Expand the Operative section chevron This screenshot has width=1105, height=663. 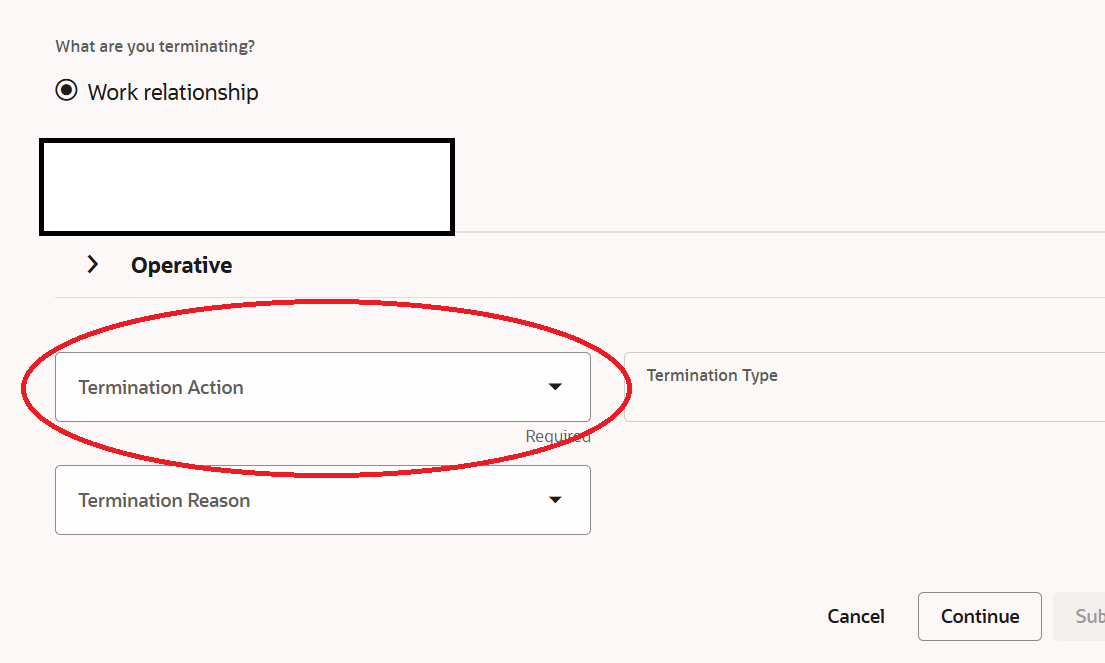(92, 264)
